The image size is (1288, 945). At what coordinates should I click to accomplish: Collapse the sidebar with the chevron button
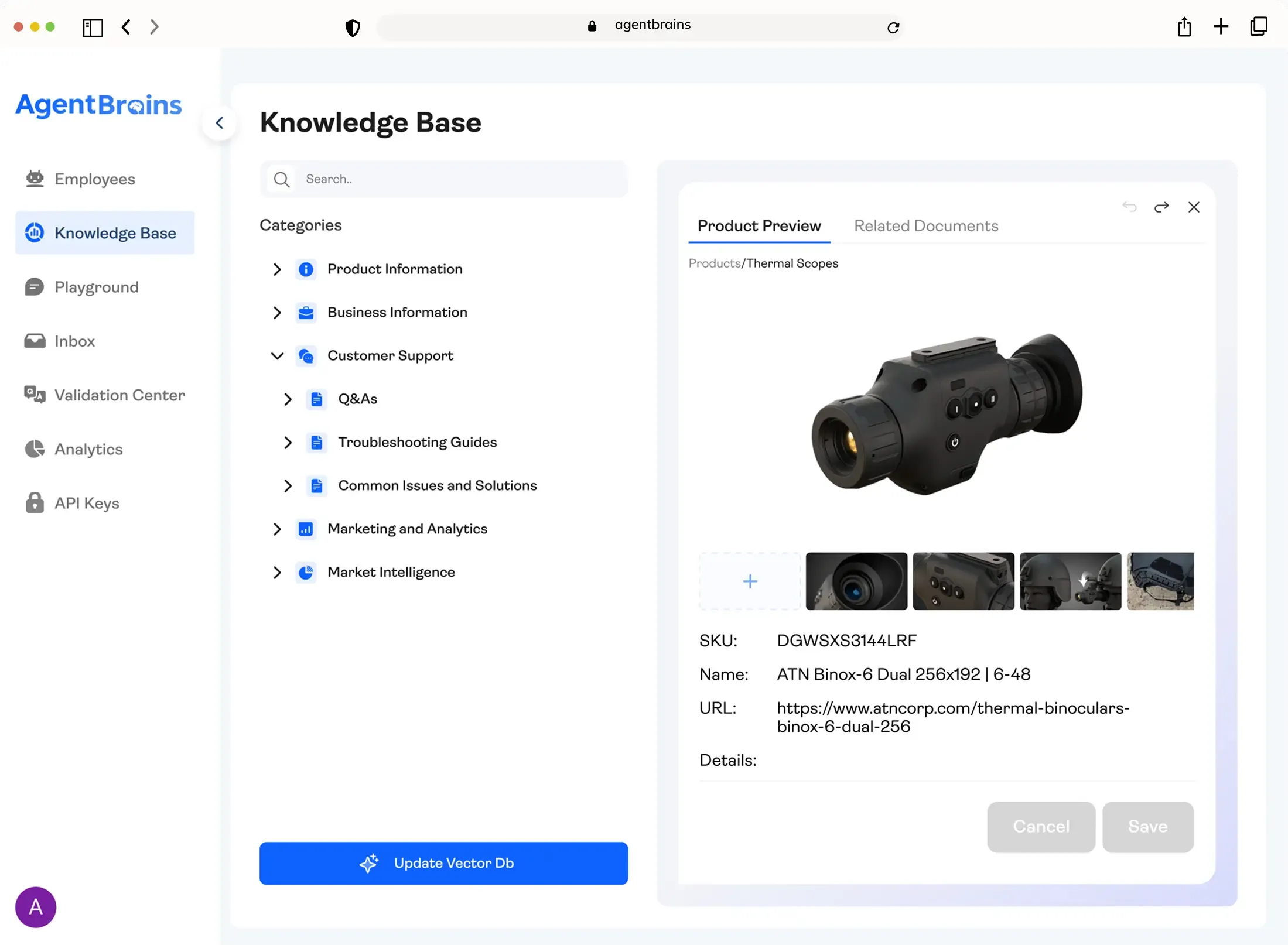point(220,123)
